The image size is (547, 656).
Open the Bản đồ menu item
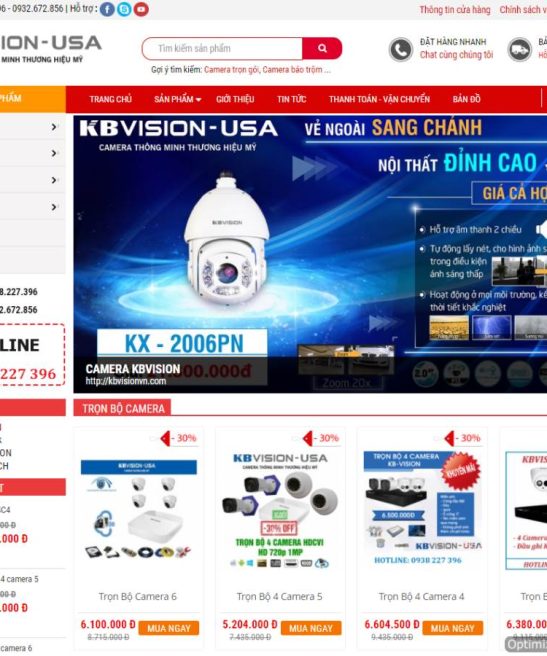point(466,99)
